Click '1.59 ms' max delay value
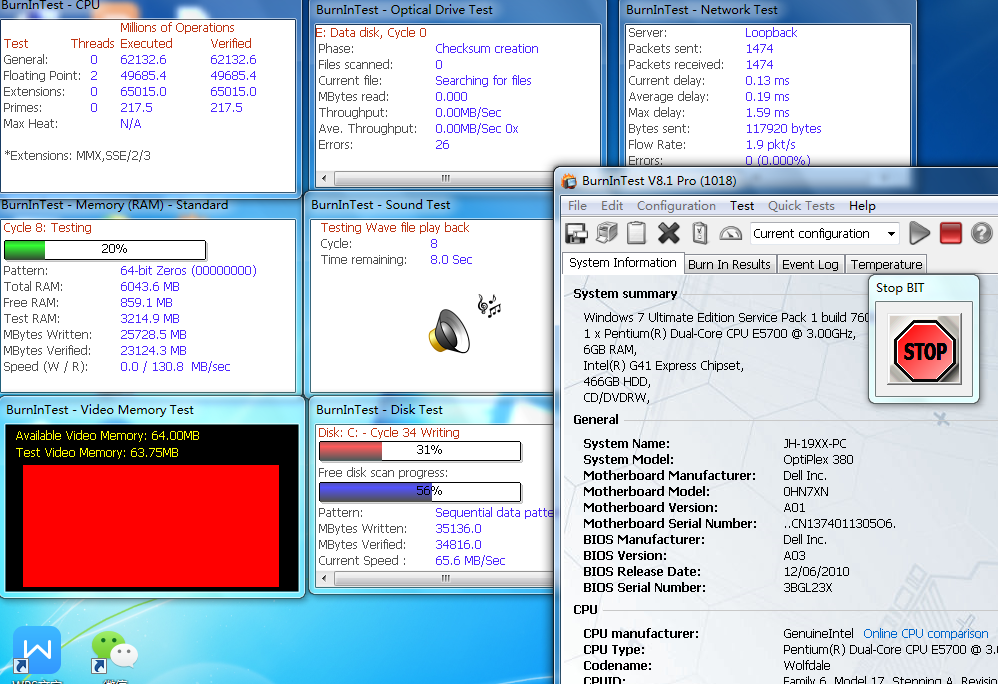This screenshot has height=684, width=998. point(767,113)
